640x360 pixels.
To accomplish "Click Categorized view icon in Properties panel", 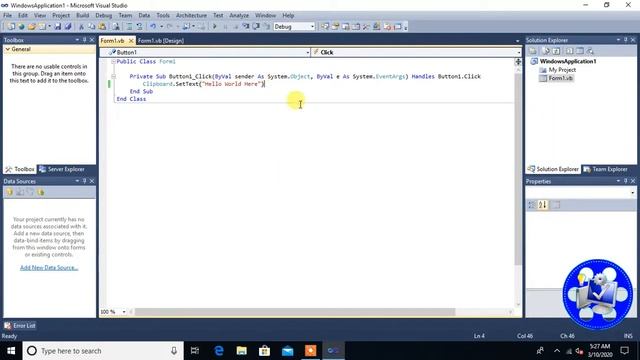I will [532, 204].
